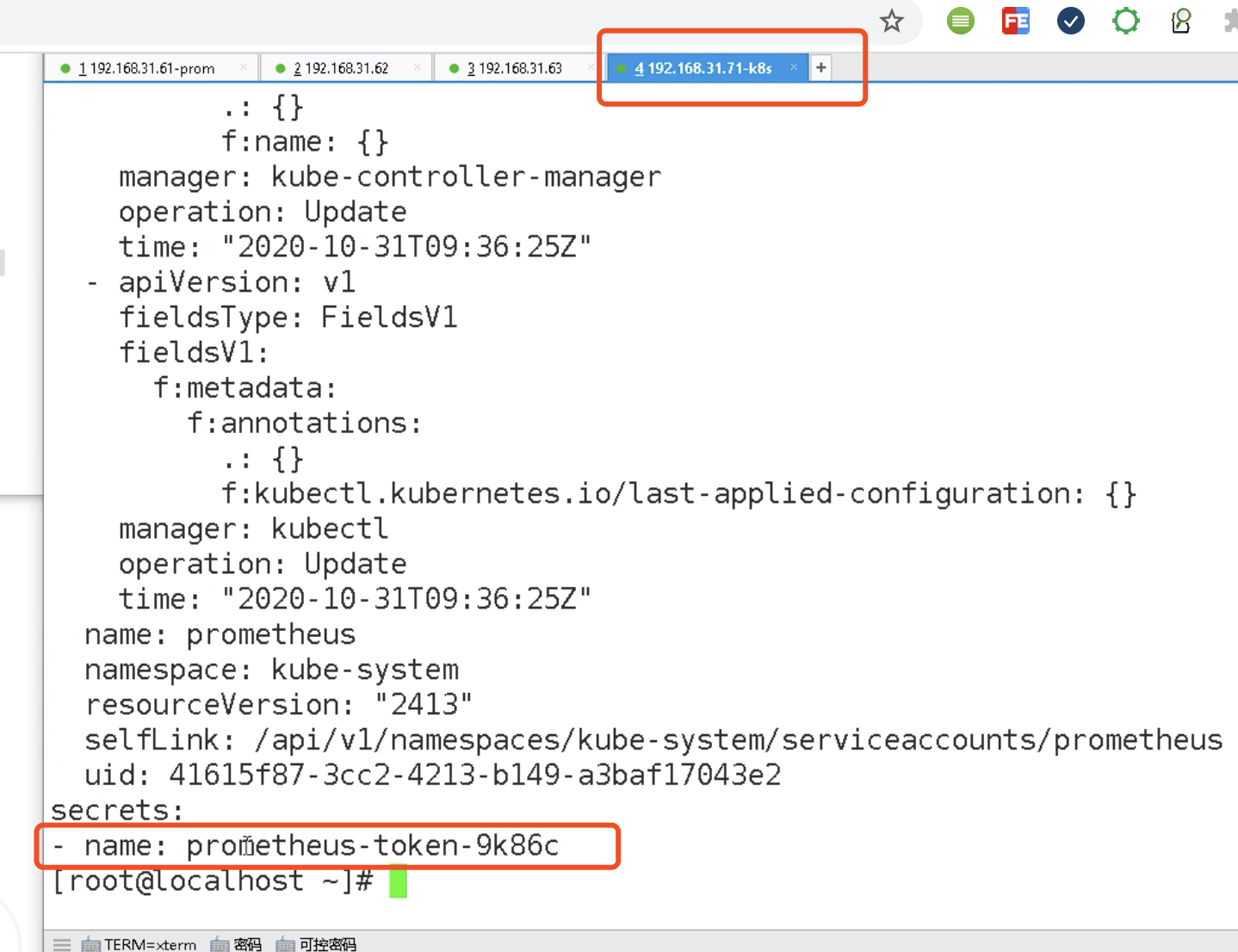Click the resourceVersion "2413" value

click(x=424, y=705)
